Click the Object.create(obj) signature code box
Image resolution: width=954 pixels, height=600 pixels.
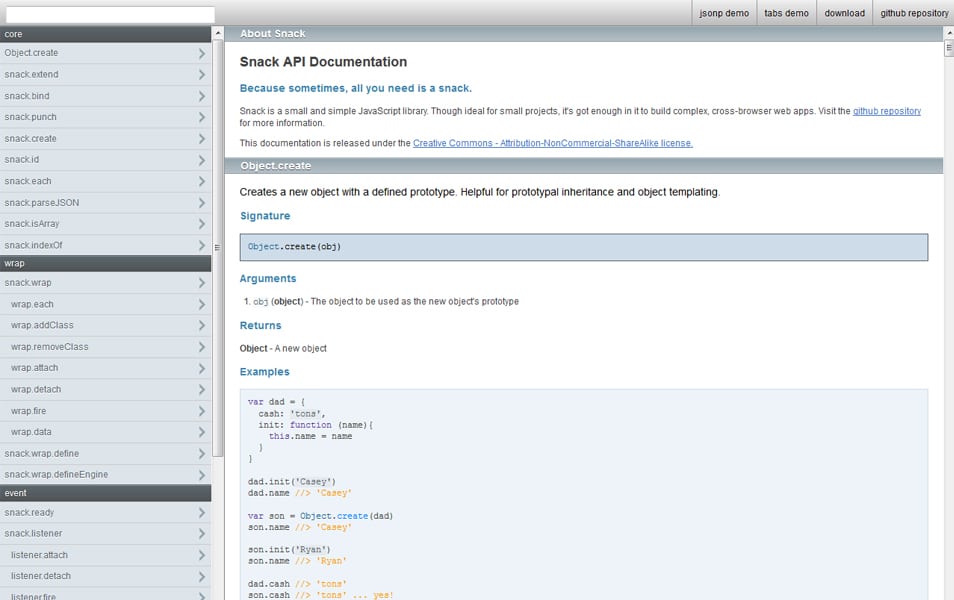[583, 247]
